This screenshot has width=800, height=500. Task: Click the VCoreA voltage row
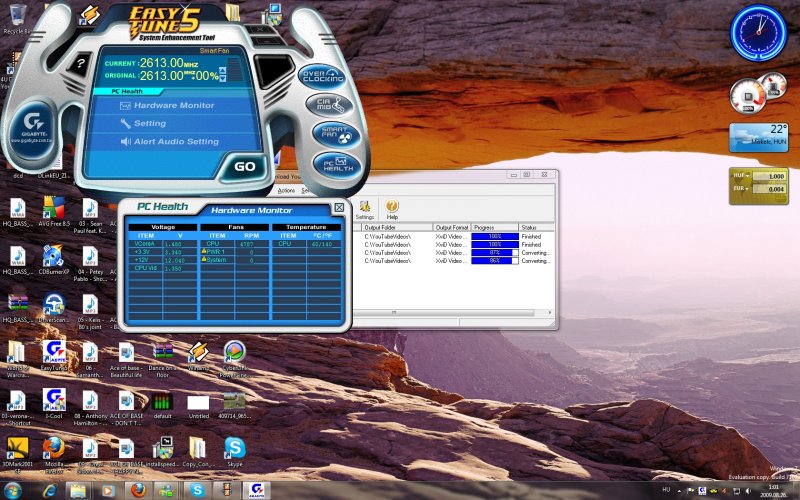point(162,244)
